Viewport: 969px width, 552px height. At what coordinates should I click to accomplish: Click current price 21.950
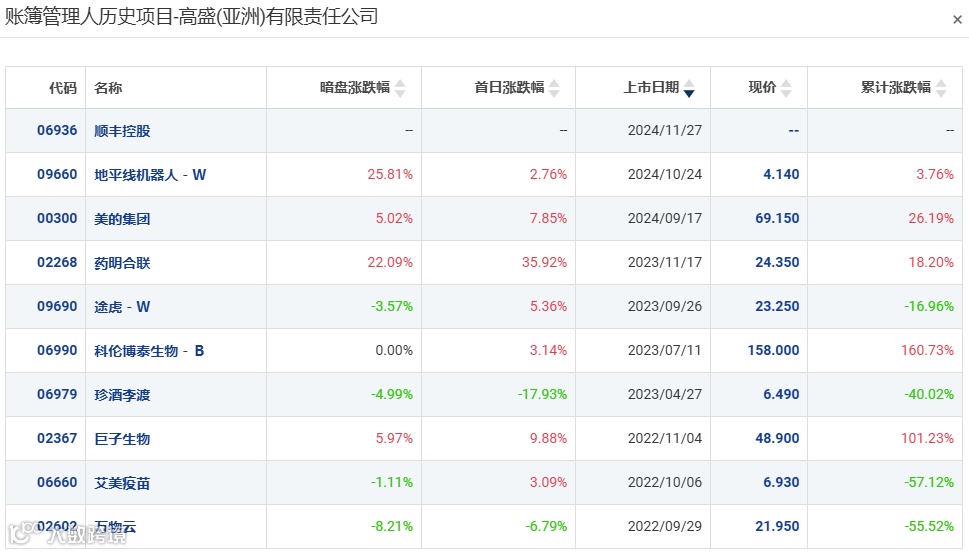pyautogui.click(x=777, y=526)
